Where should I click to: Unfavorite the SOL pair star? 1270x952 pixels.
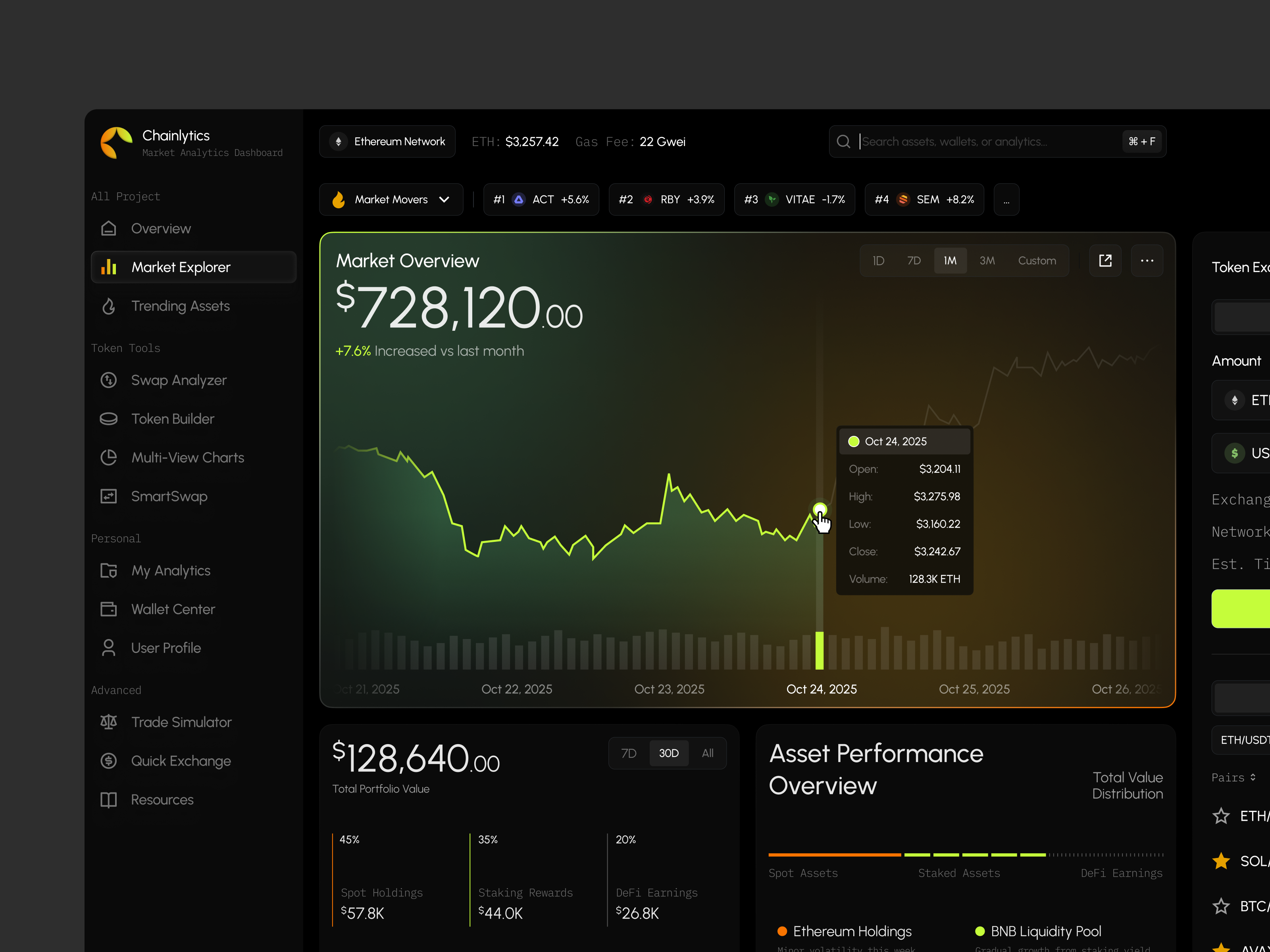tap(1221, 861)
